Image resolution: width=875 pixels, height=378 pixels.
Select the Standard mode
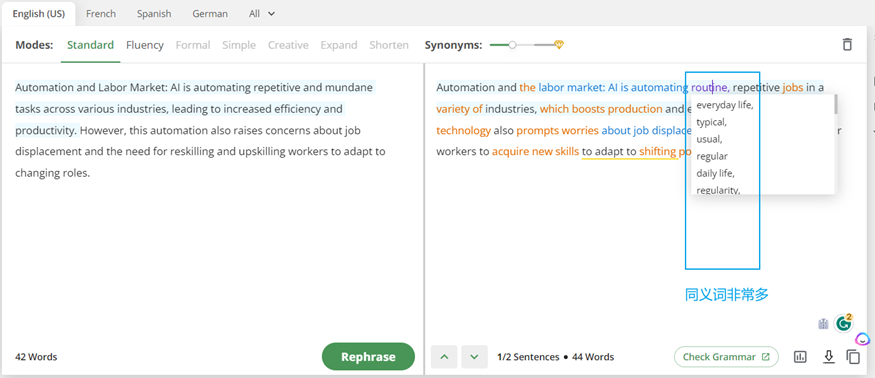90,45
